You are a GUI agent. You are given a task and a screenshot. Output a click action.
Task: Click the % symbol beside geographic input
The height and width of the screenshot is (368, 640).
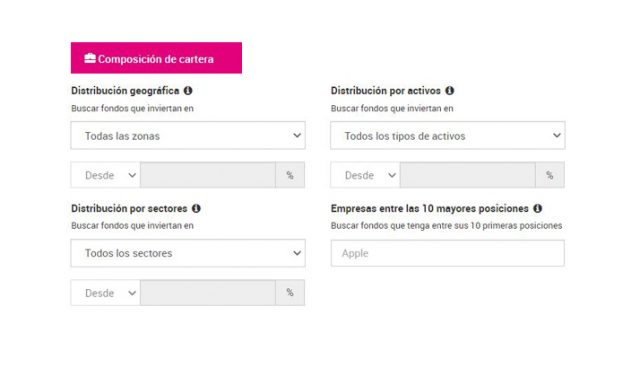[290, 175]
